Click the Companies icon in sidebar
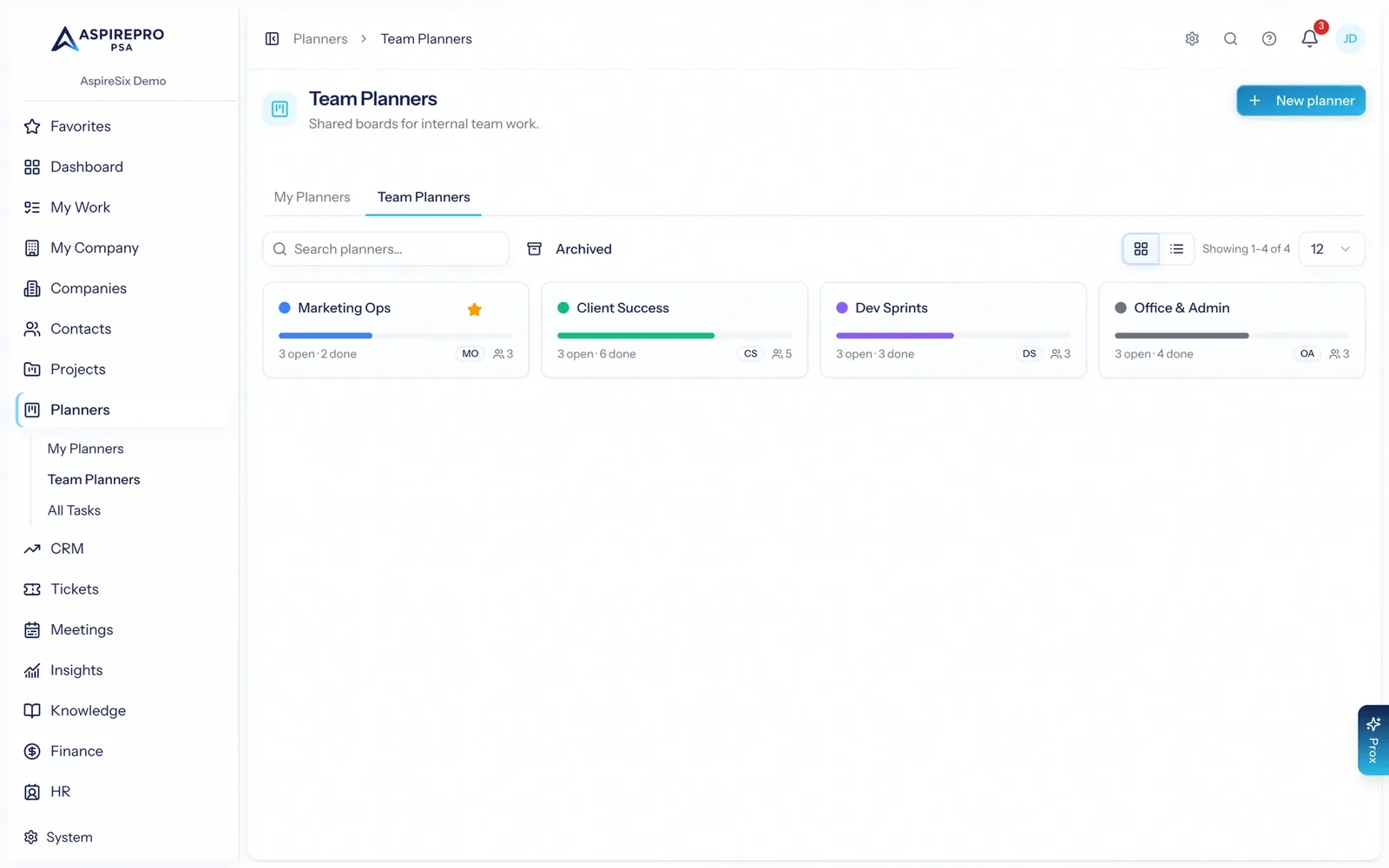 point(32,288)
